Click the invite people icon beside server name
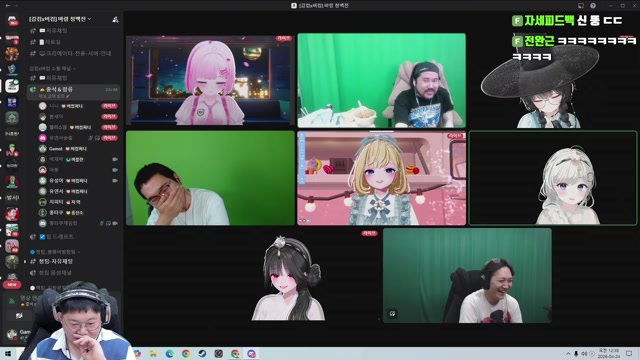Screen dimensions: 640x360 click(115, 19)
